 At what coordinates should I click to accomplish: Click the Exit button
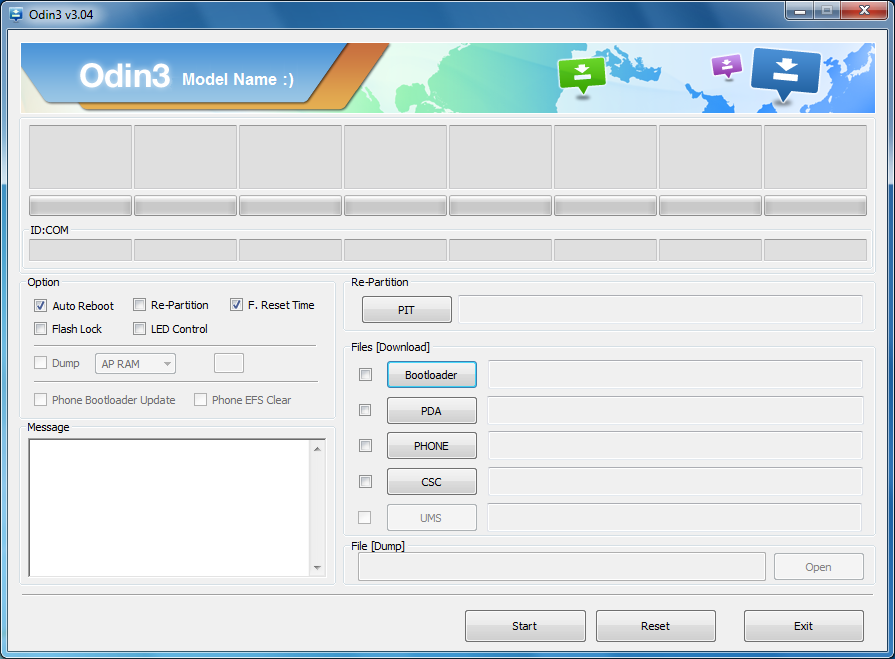coord(804,626)
